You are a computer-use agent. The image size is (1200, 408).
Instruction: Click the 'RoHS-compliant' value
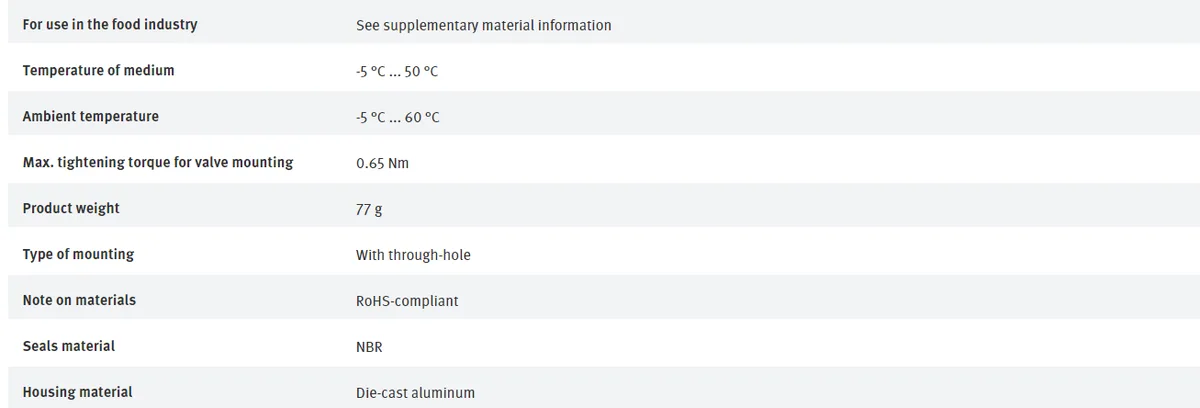[x=407, y=301]
